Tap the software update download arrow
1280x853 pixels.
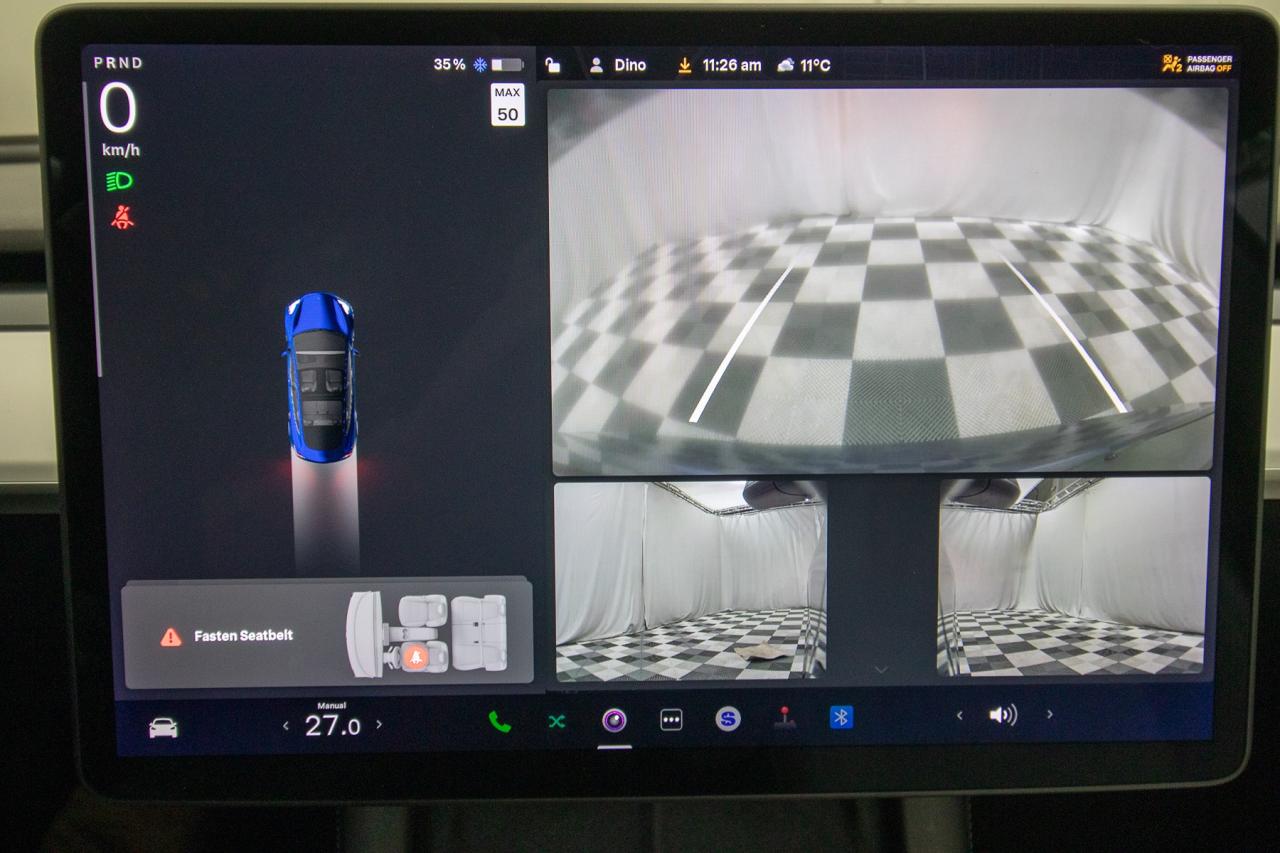click(684, 65)
